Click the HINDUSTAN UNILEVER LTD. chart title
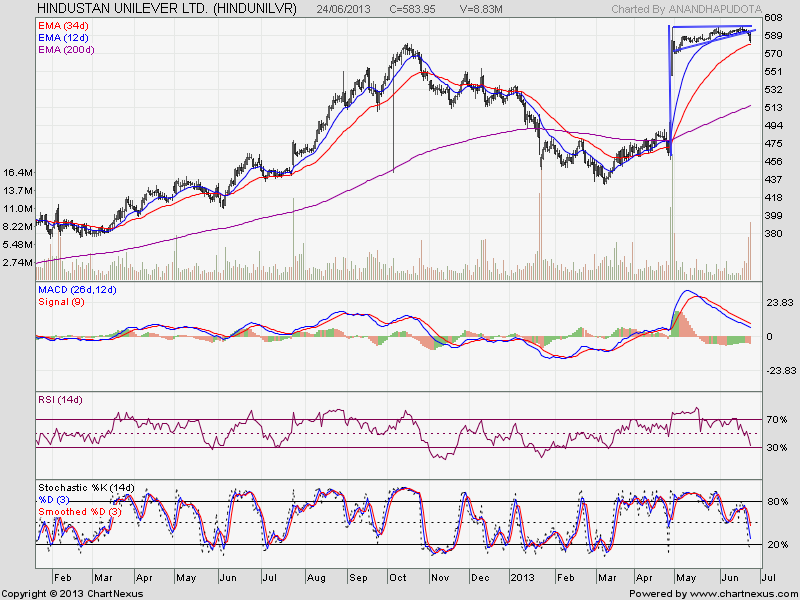 [x=166, y=9]
